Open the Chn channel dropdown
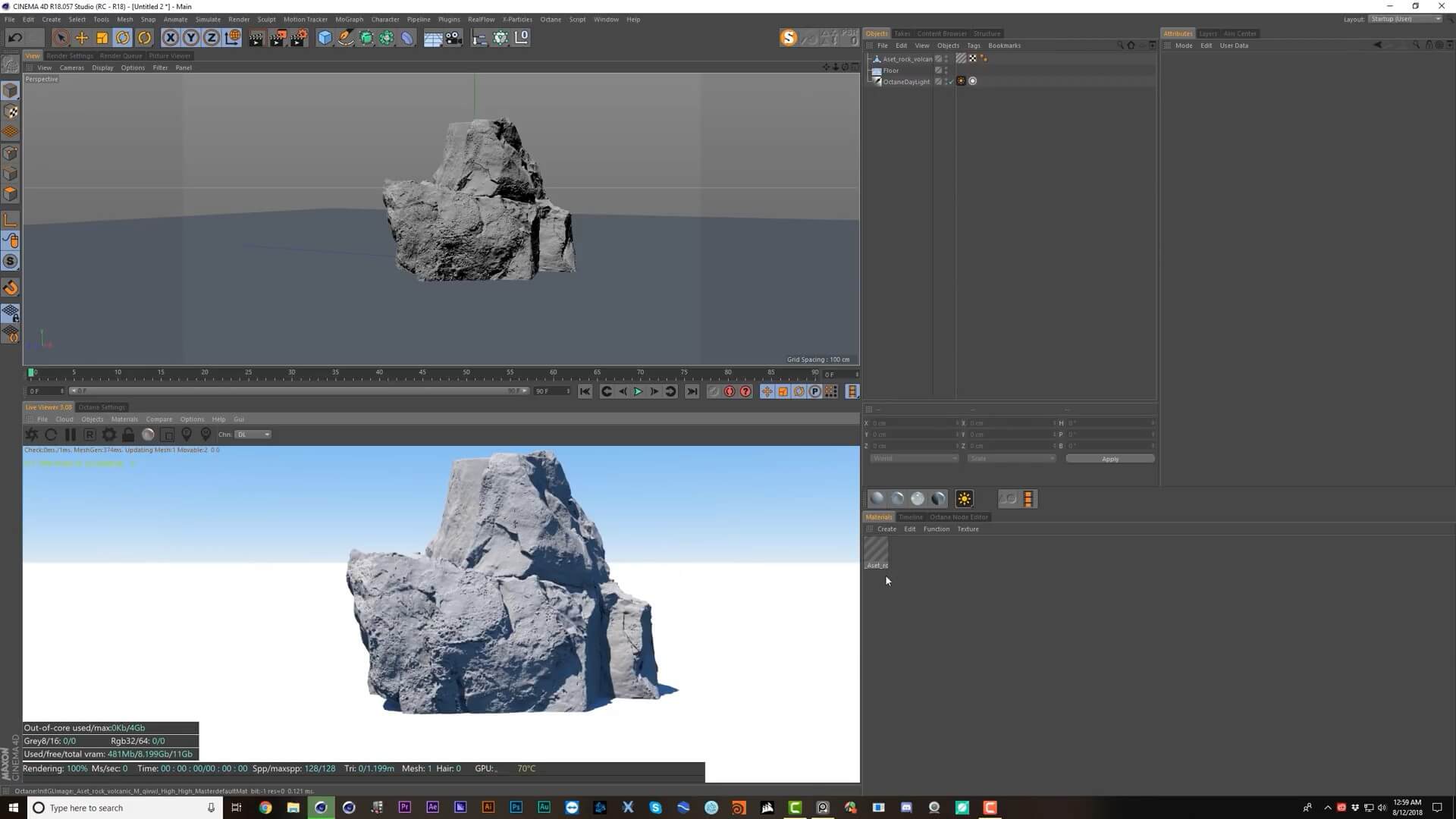This screenshot has height=819, width=1456. [x=253, y=435]
